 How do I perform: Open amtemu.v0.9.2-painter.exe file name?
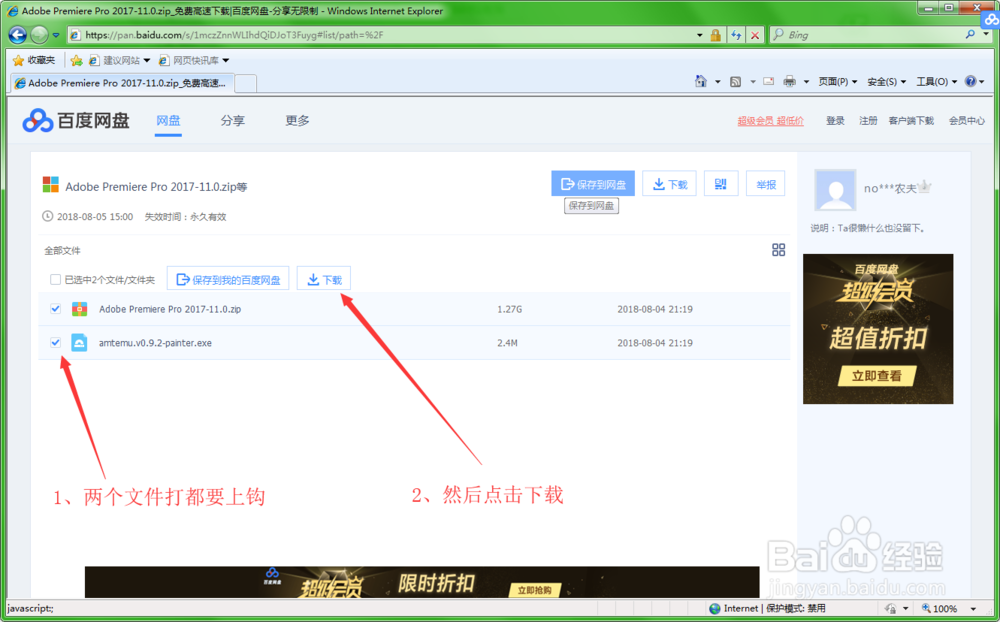[155, 343]
